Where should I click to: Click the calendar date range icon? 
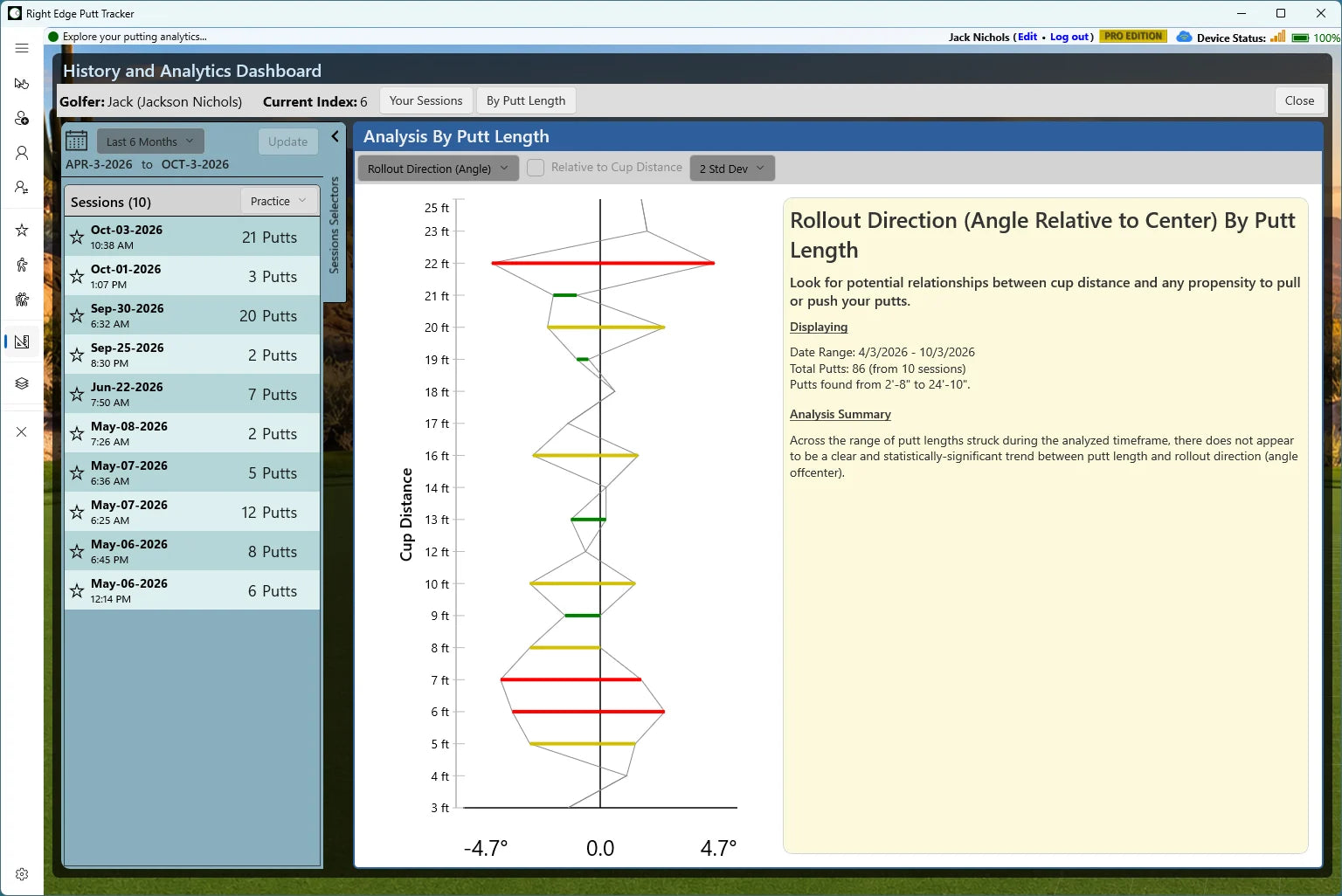click(x=77, y=141)
